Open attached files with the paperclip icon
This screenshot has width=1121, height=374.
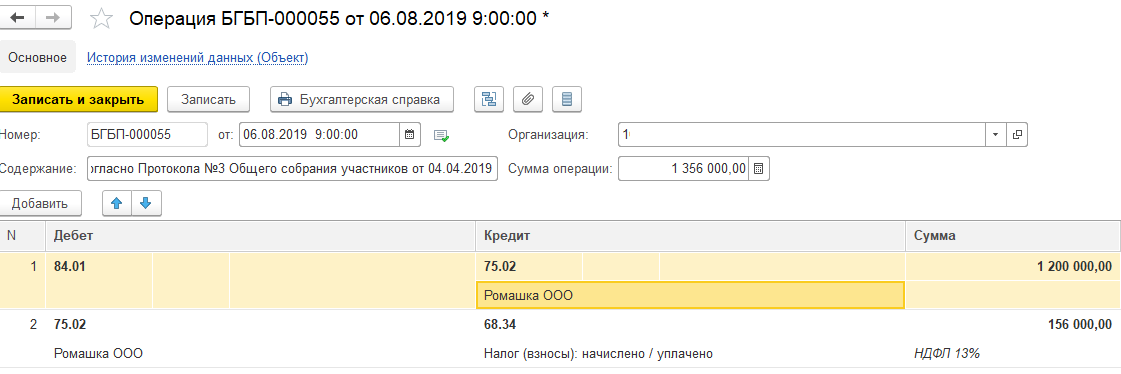point(528,99)
